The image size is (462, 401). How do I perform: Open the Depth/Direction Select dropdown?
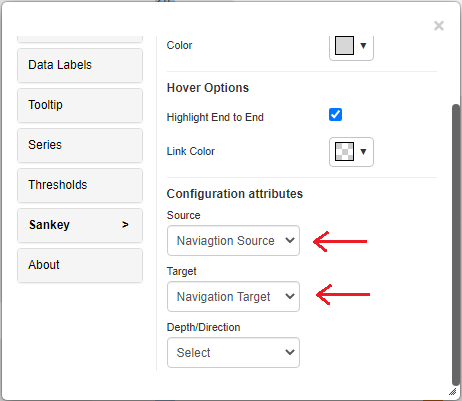233,353
